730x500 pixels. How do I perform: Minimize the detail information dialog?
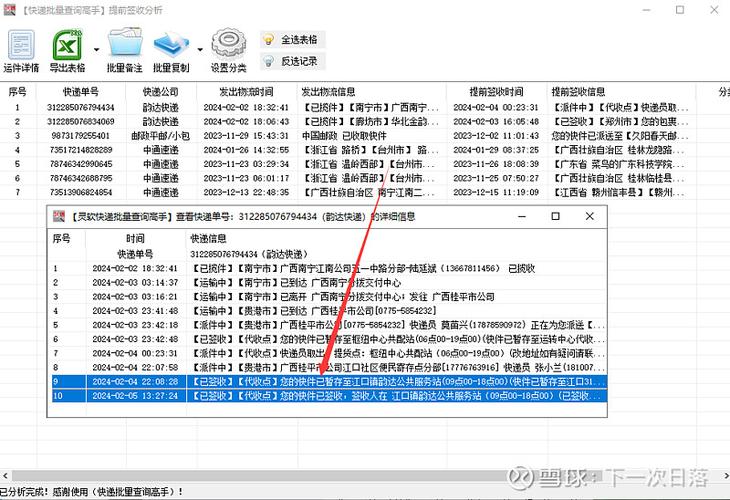[522, 216]
